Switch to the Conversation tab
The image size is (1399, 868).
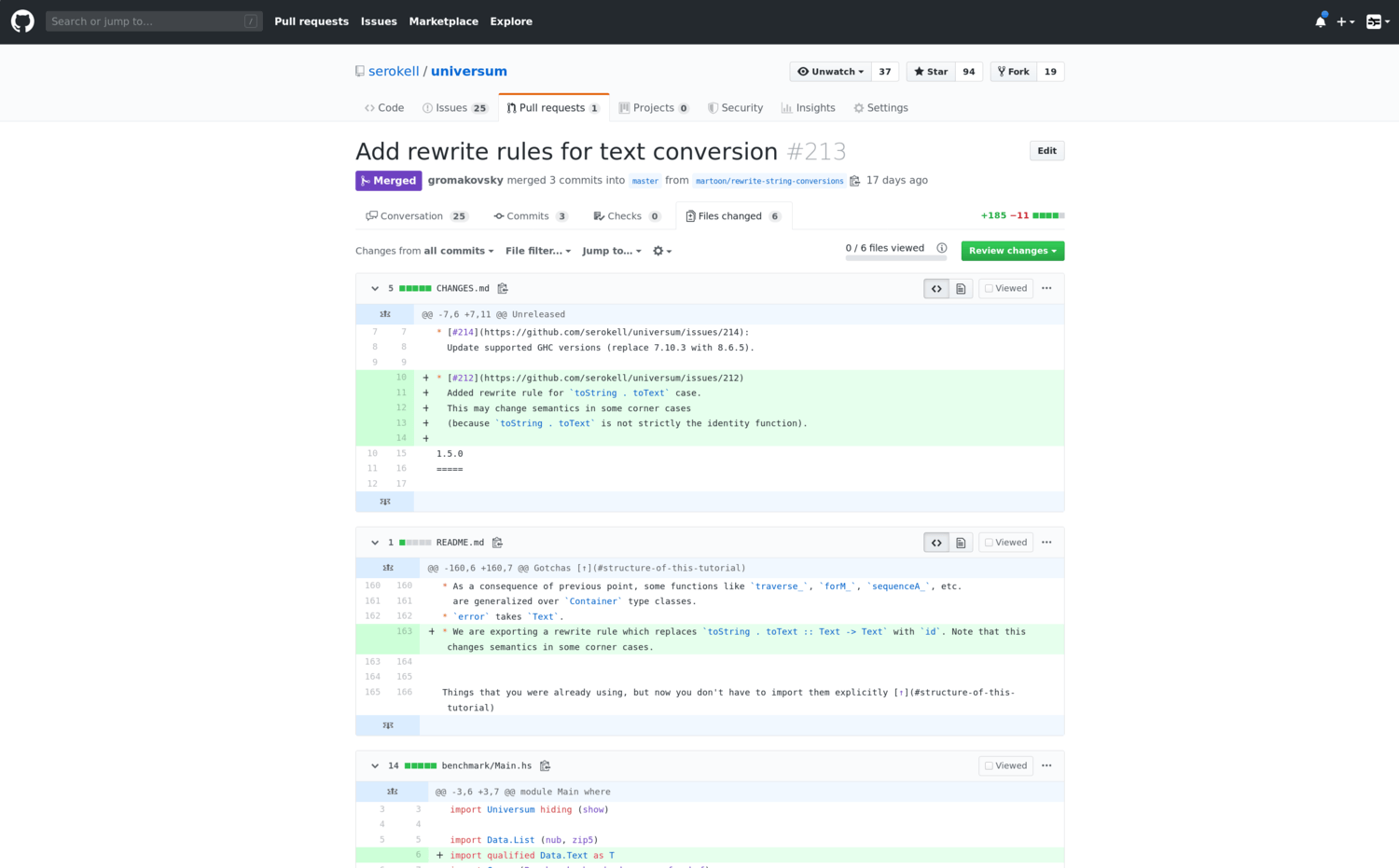pyautogui.click(x=417, y=216)
